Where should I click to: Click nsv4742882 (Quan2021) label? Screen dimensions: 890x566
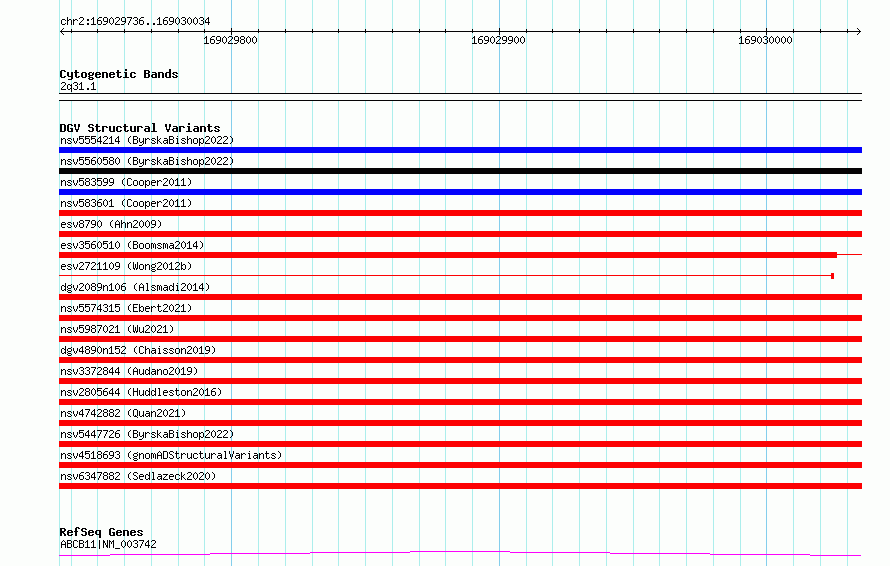(x=123, y=413)
